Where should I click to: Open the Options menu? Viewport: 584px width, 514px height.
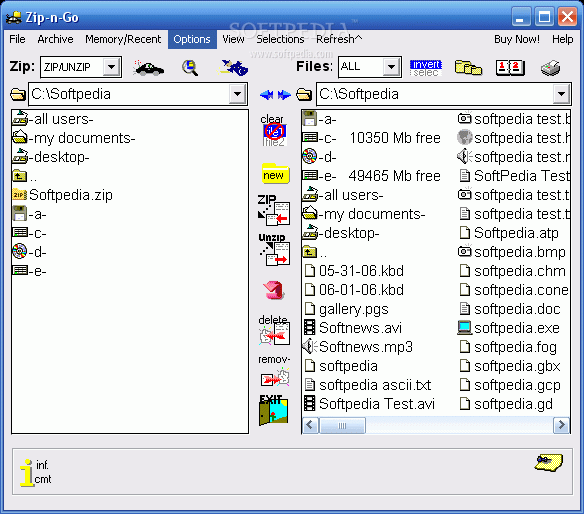click(x=192, y=39)
